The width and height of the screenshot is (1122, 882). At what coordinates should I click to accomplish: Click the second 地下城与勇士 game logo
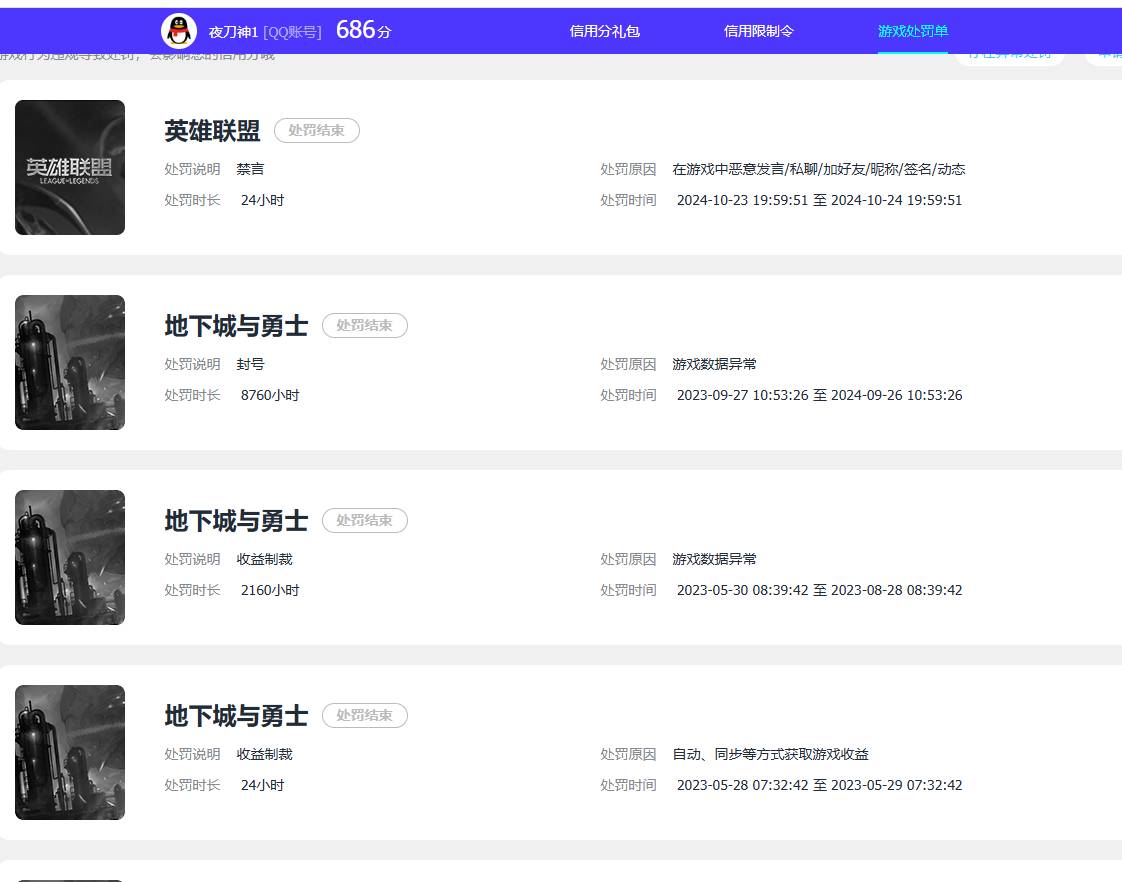(69, 557)
